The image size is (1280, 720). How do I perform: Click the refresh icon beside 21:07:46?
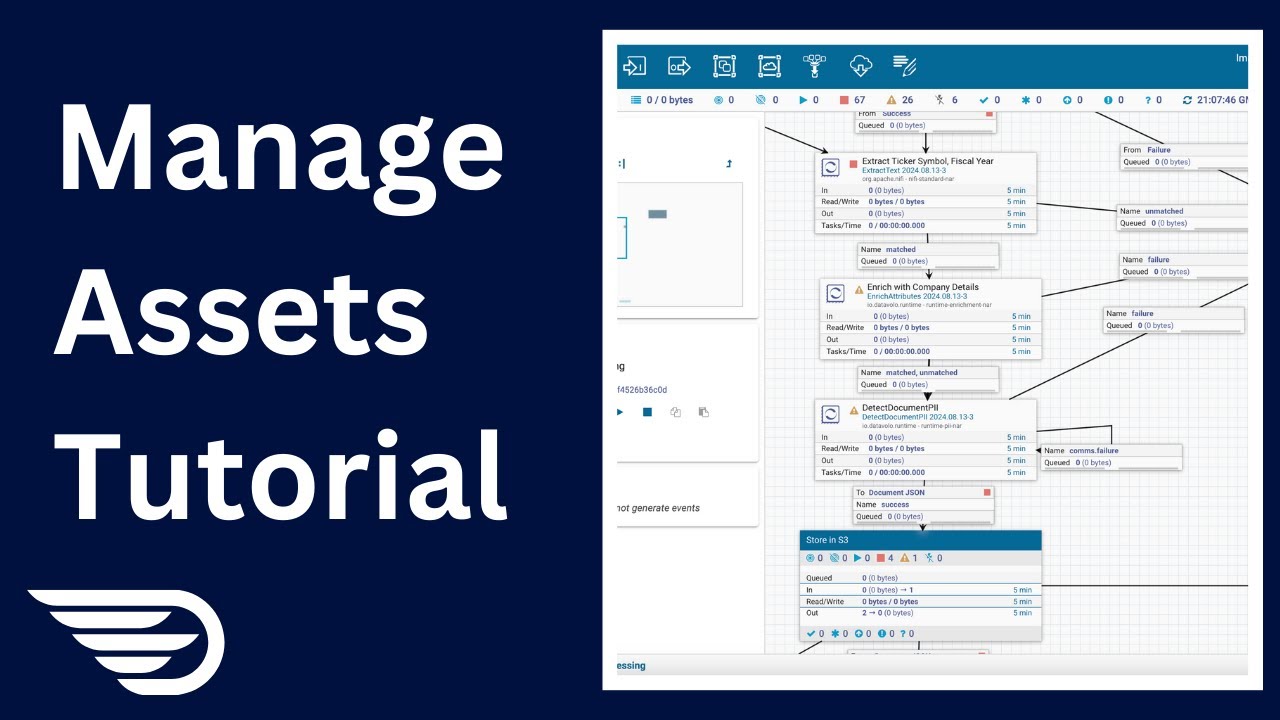click(1187, 100)
